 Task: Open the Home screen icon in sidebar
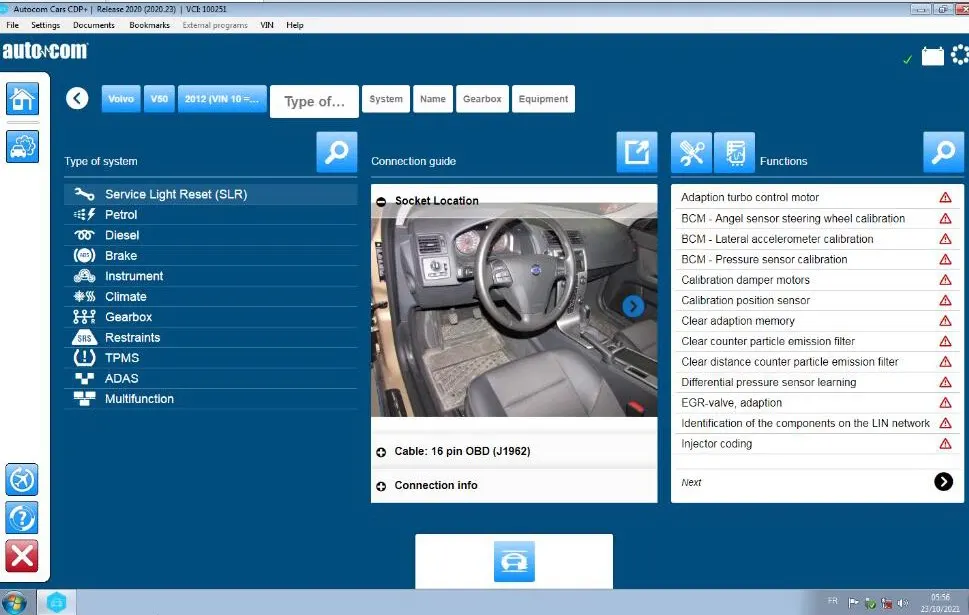tap(22, 99)
